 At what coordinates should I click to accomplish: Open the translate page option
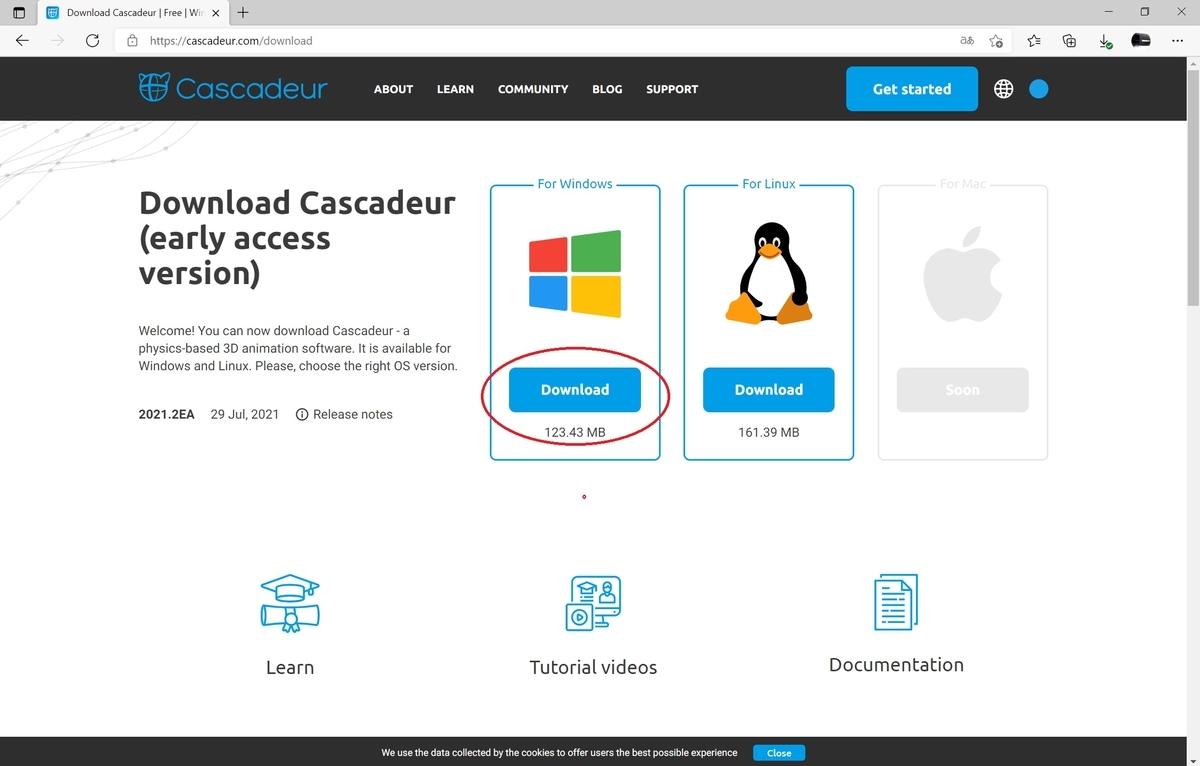click(x=967, y=41)
